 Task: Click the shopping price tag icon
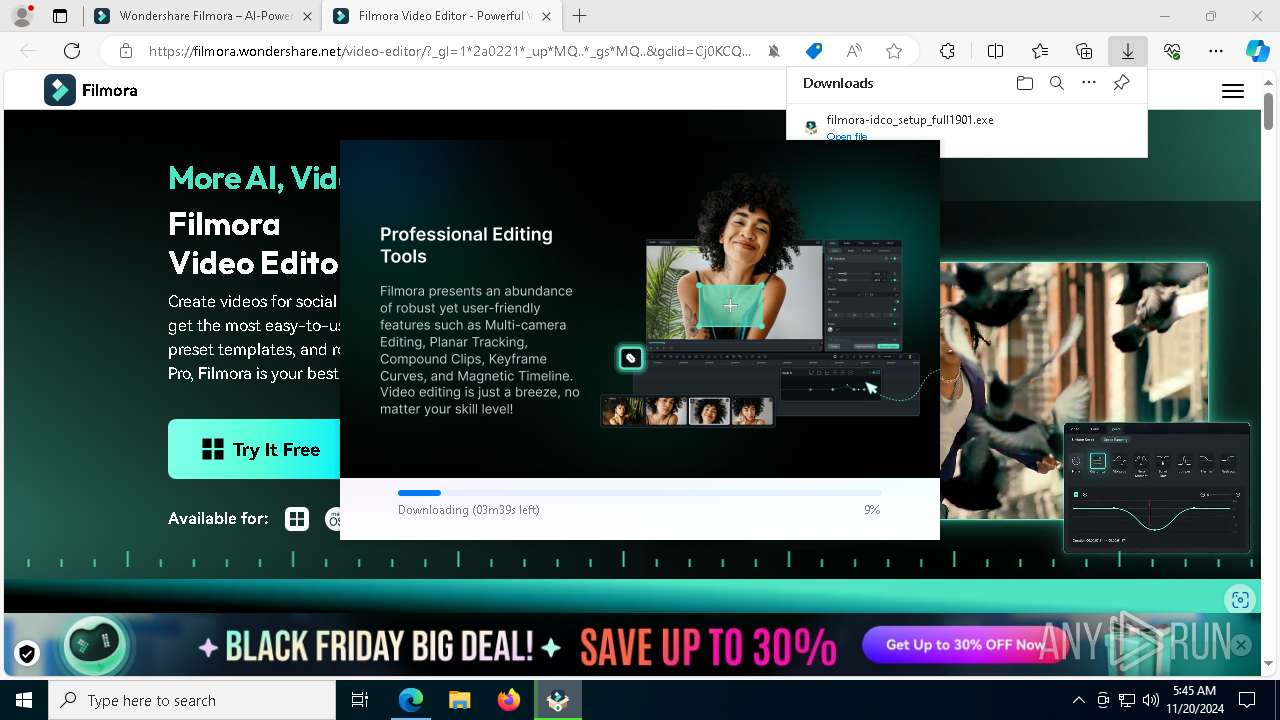[x=814, y=51]
